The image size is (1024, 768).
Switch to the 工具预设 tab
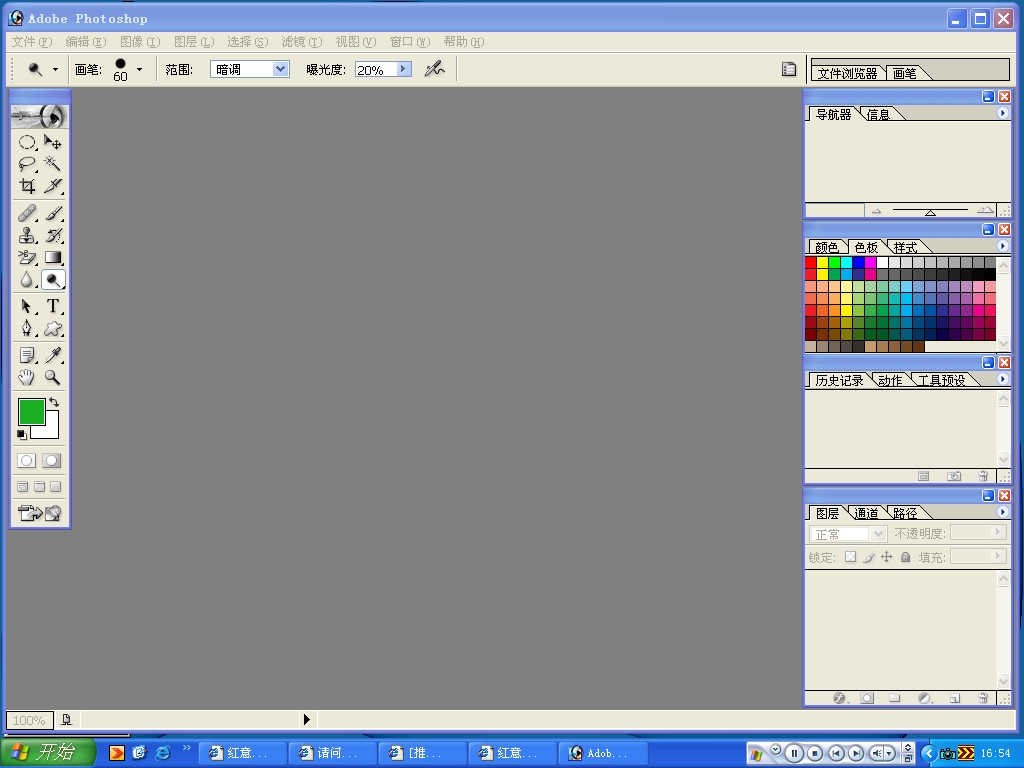click(942, 381)
